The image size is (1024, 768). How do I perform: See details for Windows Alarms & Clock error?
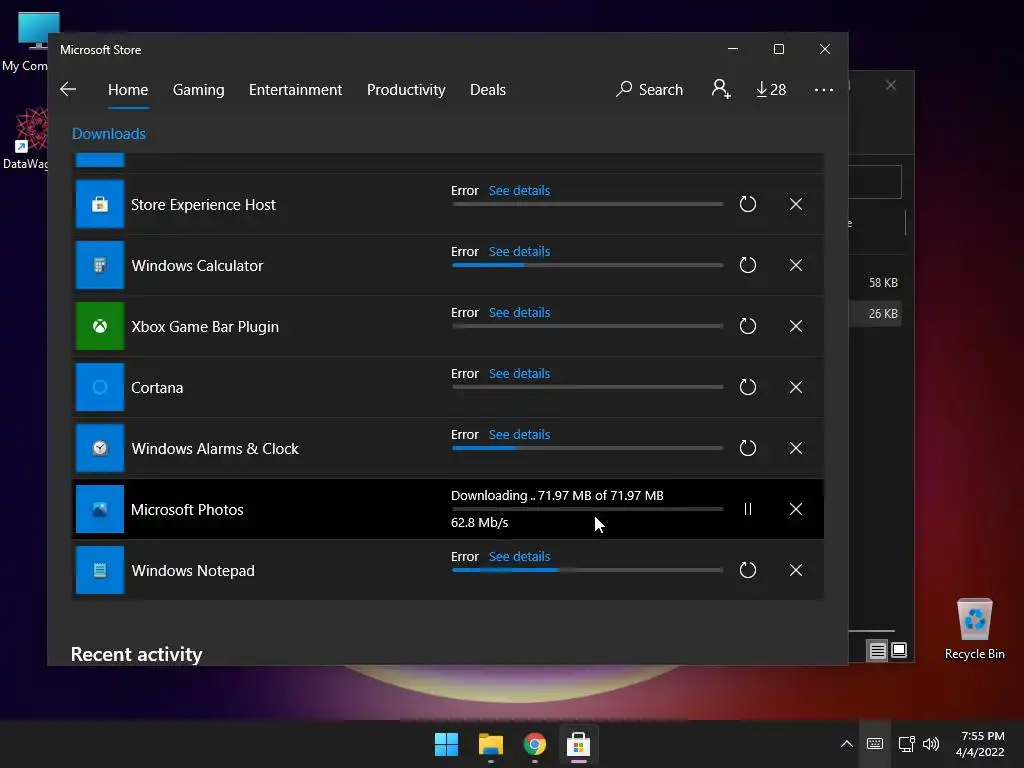click(519, 434)
